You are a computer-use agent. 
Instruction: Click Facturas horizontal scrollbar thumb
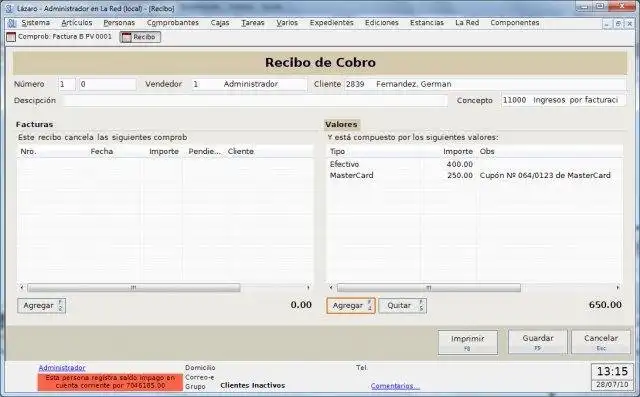point(134,288)
